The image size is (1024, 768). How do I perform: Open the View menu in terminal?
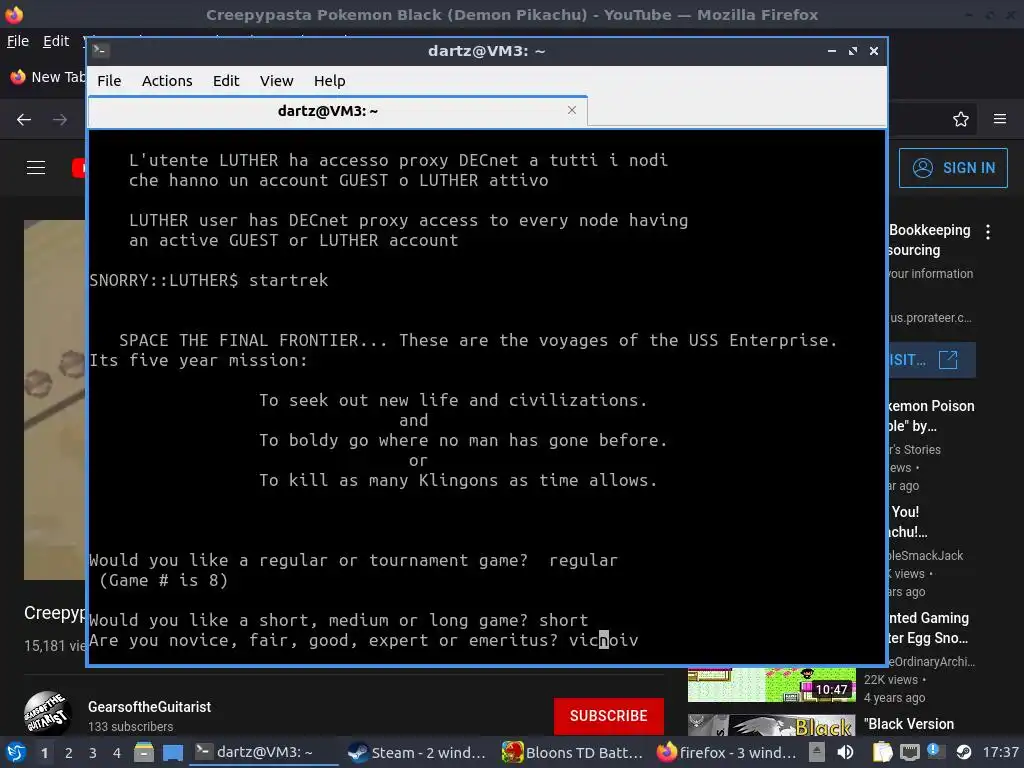tap(276, 80)
